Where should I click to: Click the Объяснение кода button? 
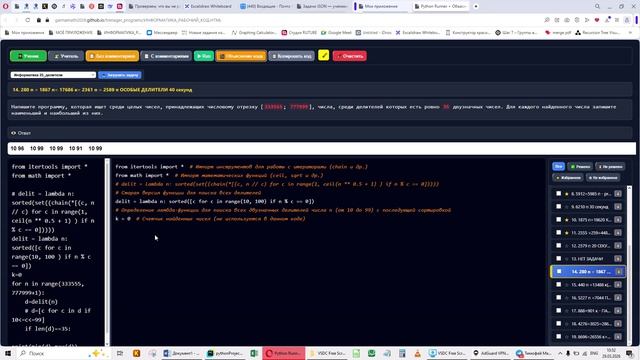coord(241,56)
